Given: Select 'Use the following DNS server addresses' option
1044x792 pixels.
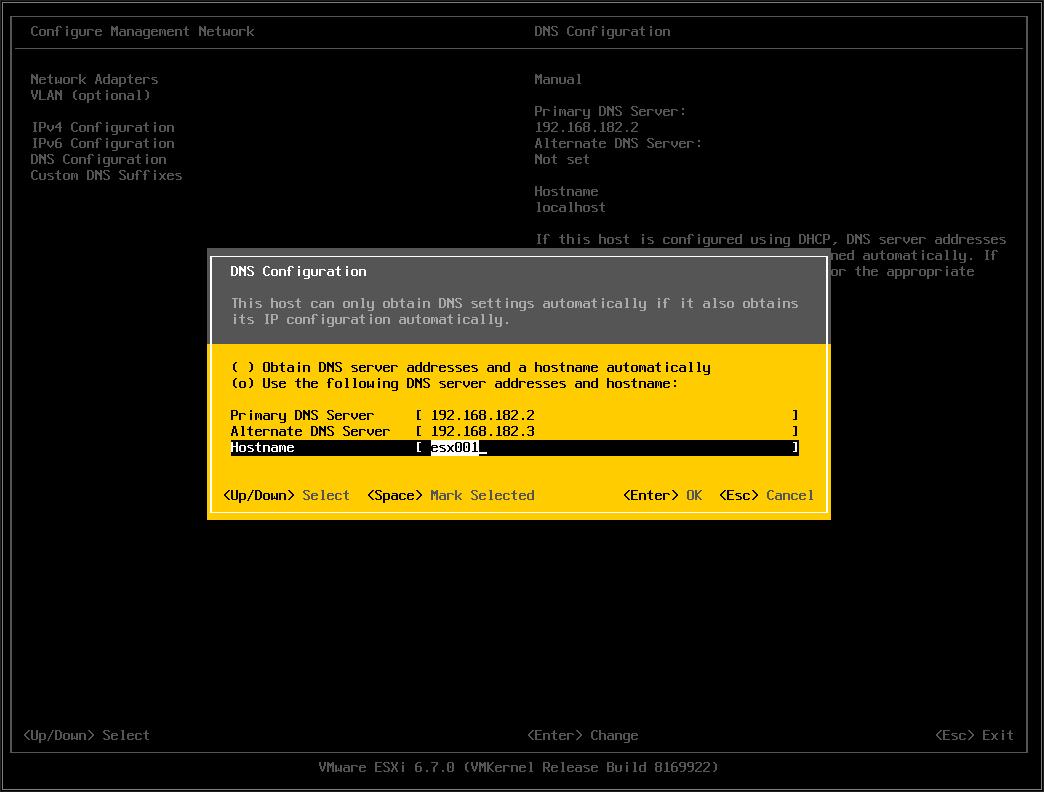Looking at the screenshot, I should [454, 383].
